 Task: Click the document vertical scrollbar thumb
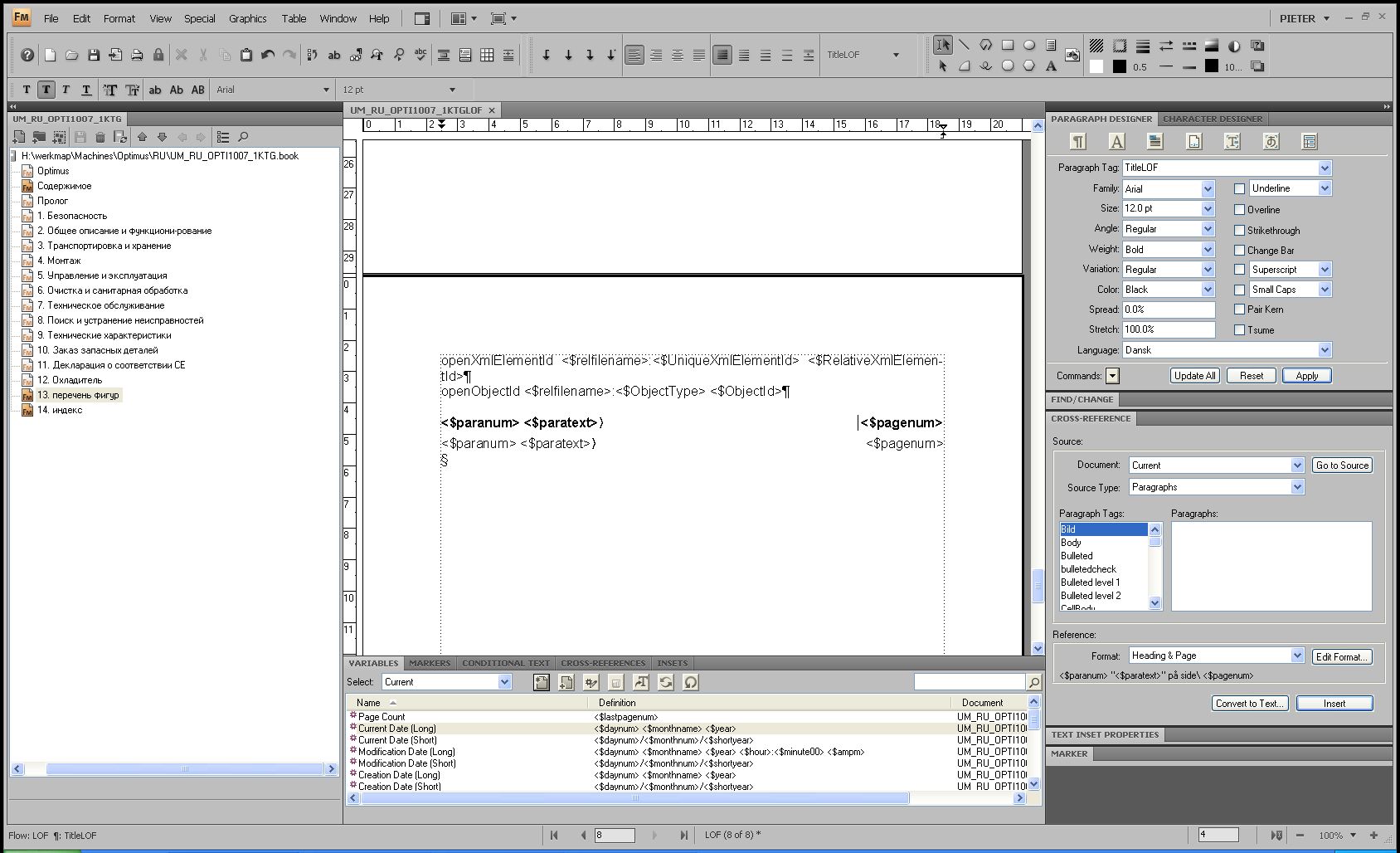1038,586
